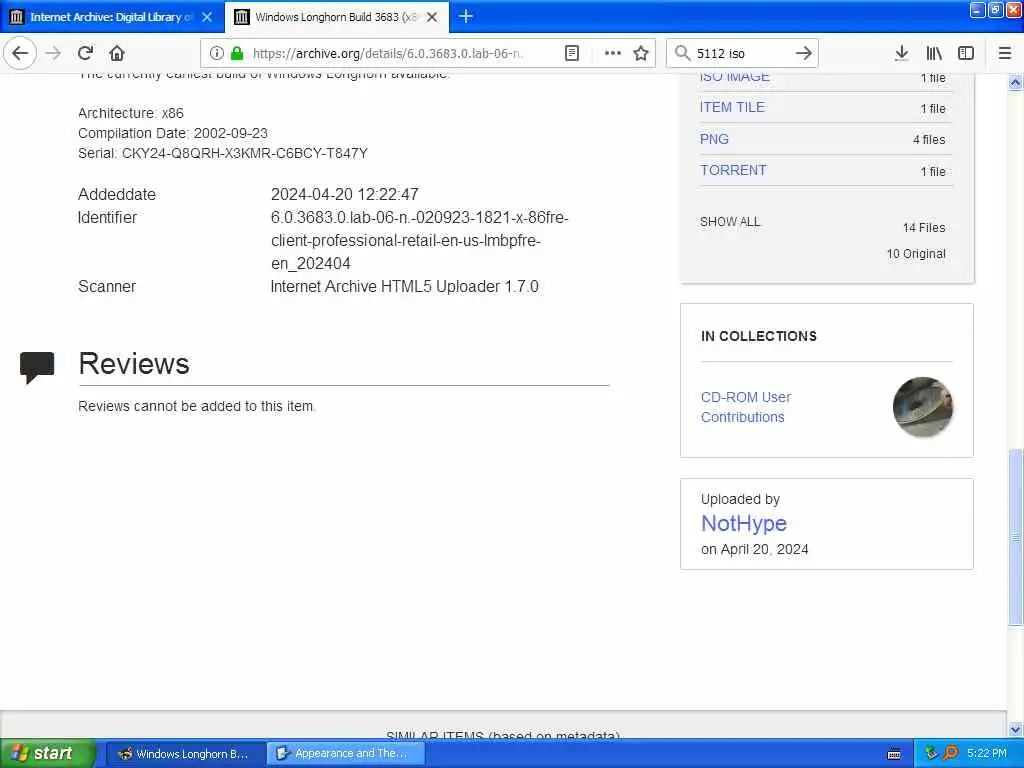
Task: Toggle the browser sidebar
Action: pyautogui.click(x=966, y=53)
